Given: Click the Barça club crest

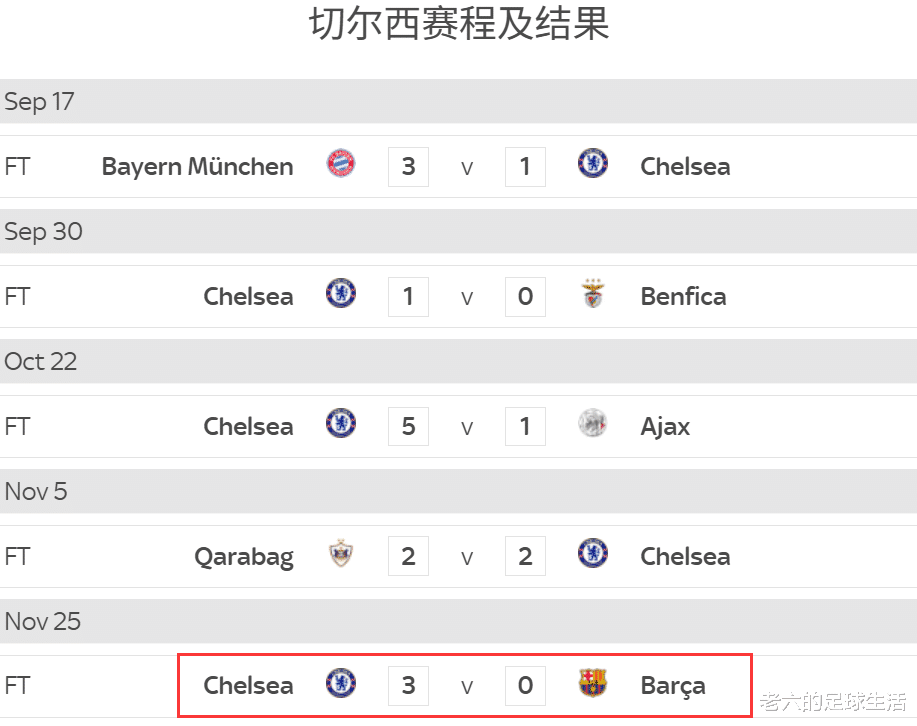Looking at the screenshot, I should pos(593,684).
